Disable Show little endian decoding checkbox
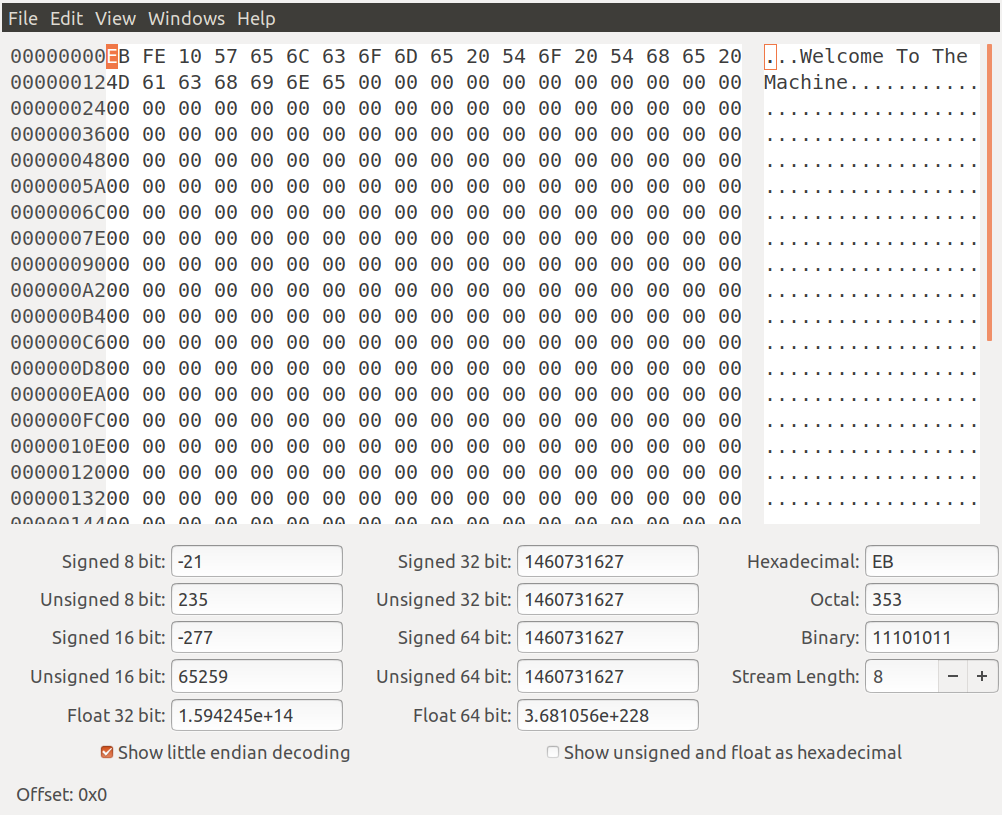This screenshot has width=1002, height=815. [107, 752]
